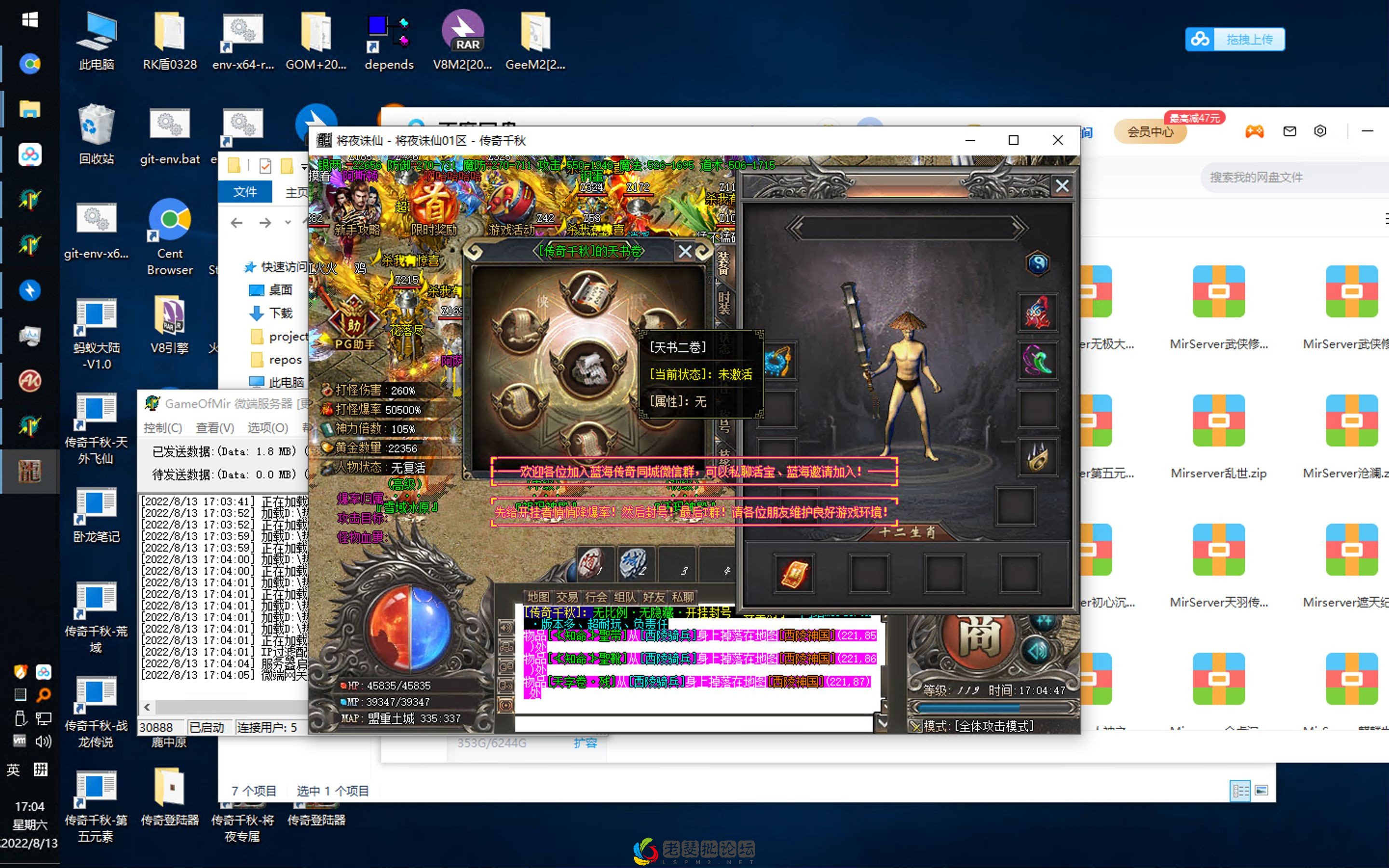
Task: Toggle the fourth chat filter button
Action: point(505,685)
